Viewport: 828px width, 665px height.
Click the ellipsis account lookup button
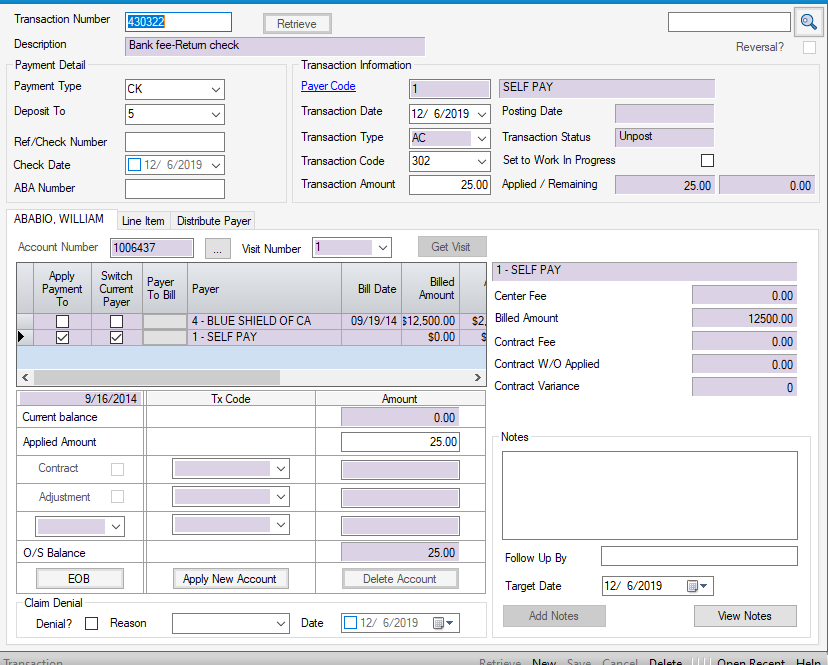coord(218,248)
